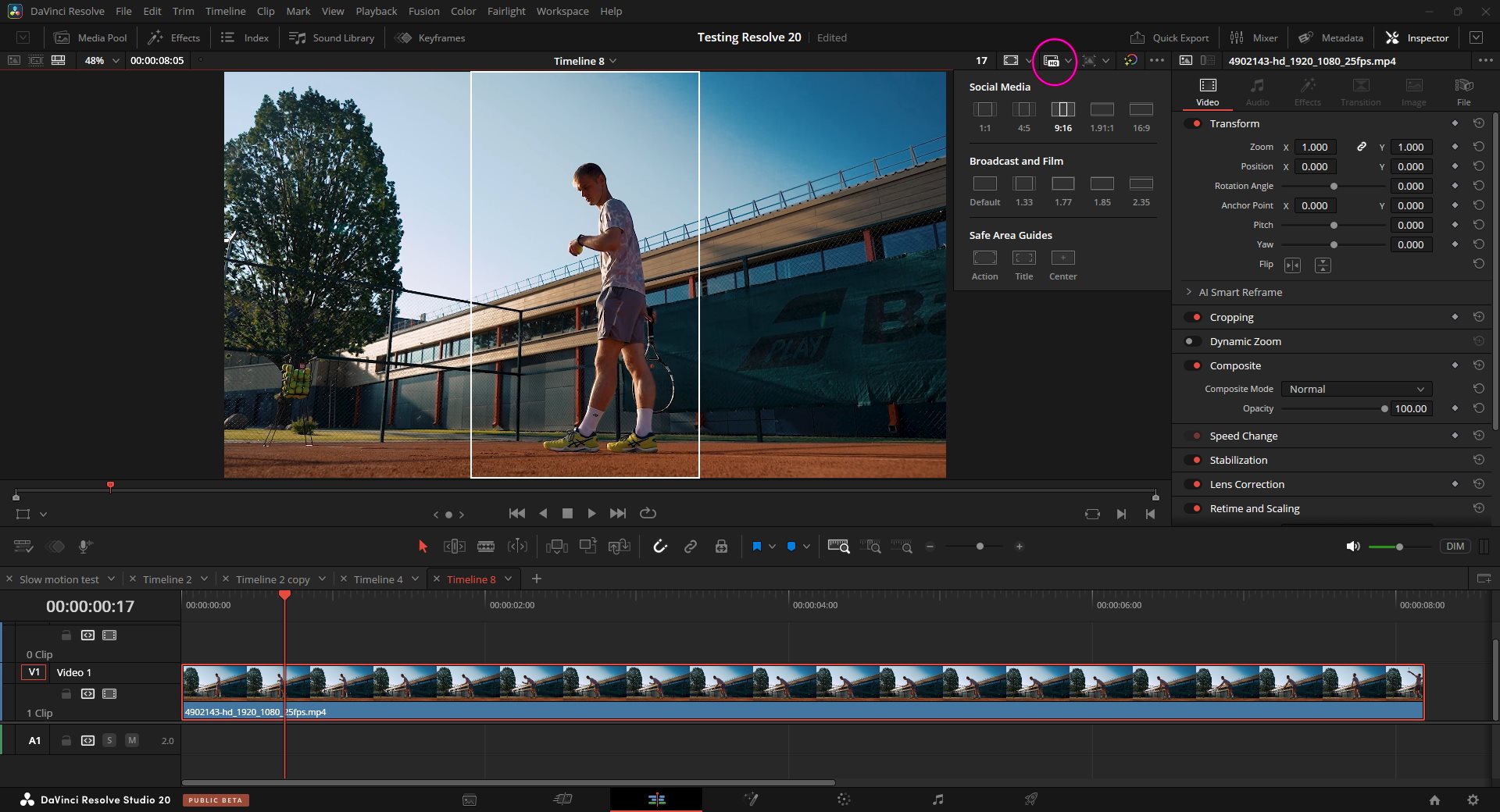Flip clip horizontally icon
This screenshot has height=812, width=1500.
pyautogui.click(x=1292, y=265)
